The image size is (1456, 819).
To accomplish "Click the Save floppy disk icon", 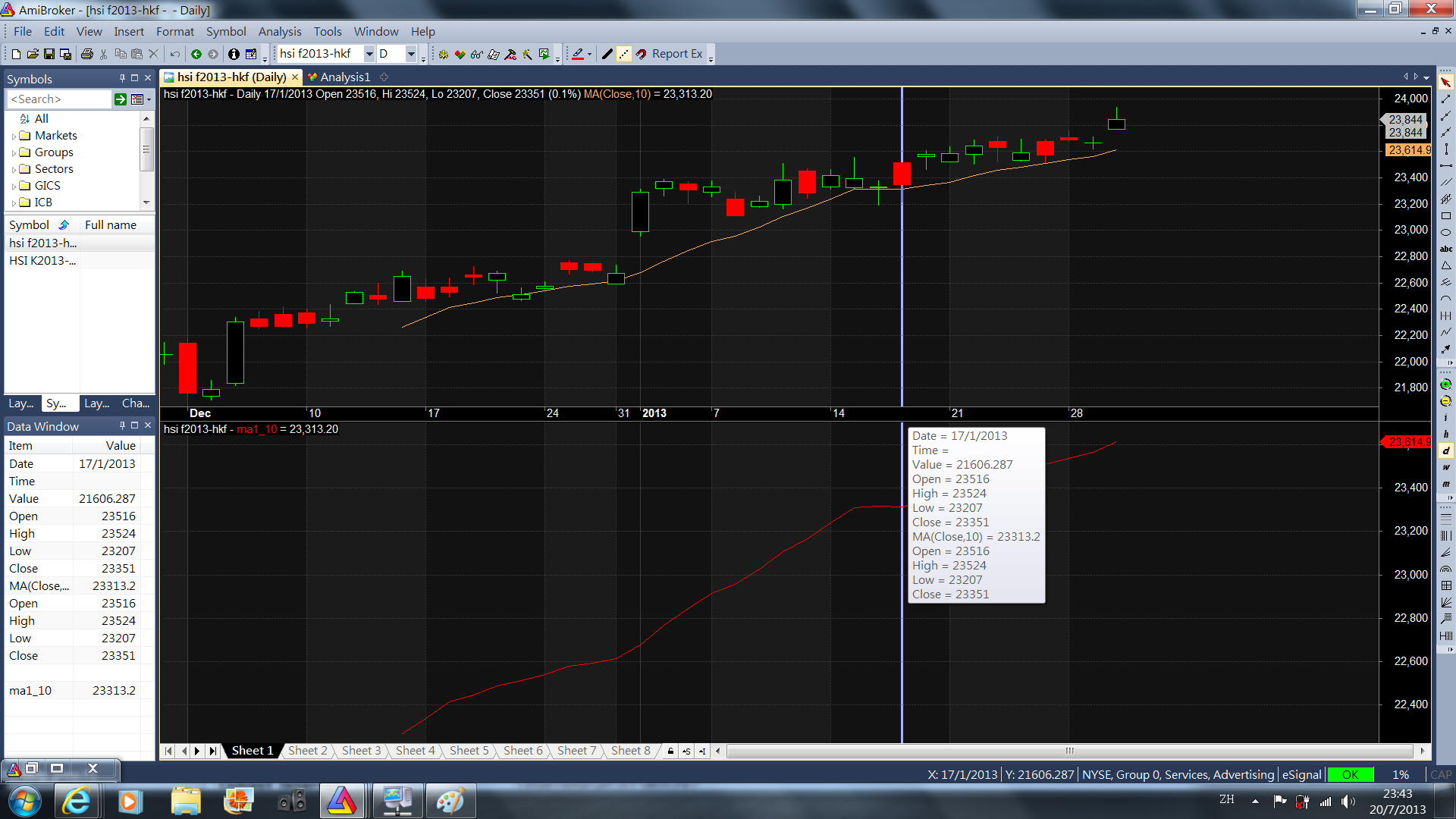I will pos(49,54).
